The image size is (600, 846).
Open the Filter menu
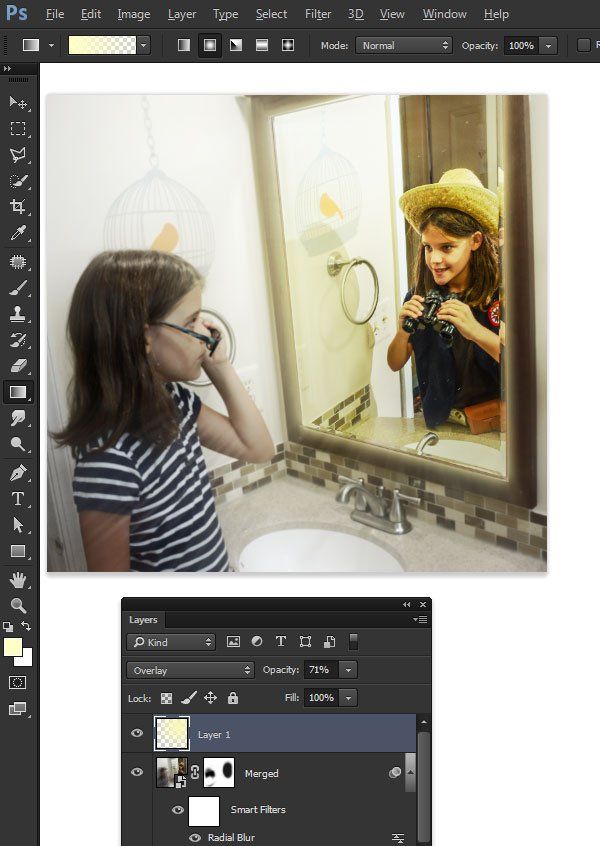318,14
